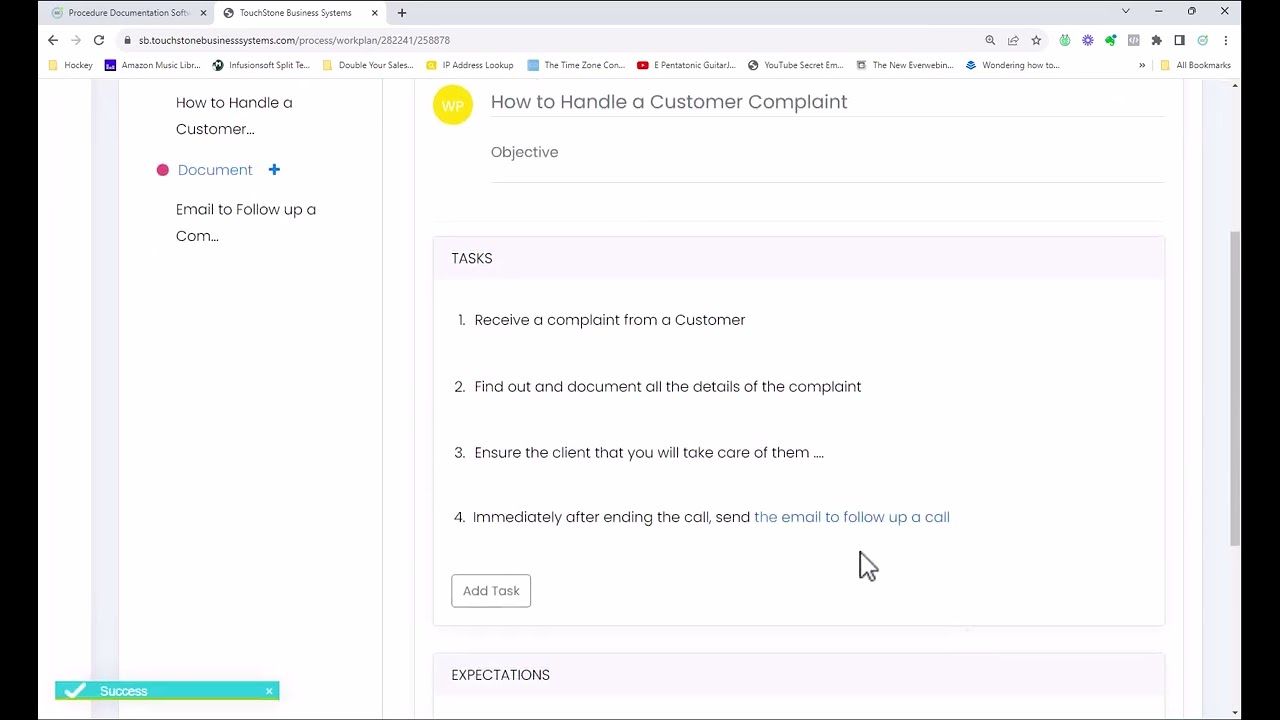1280x720 pixels.
Task: Select the Document section link in sidebar
Action: click(x=215, y=170)
